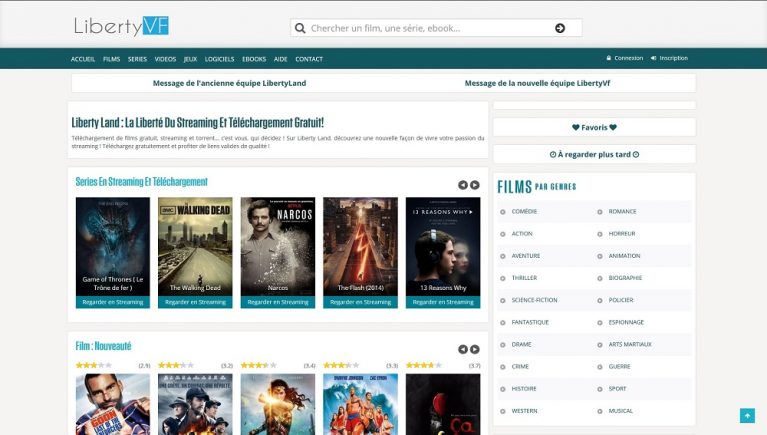Select the ACTION genre
This screenshot has height=435, width=767.
[522, 234]
